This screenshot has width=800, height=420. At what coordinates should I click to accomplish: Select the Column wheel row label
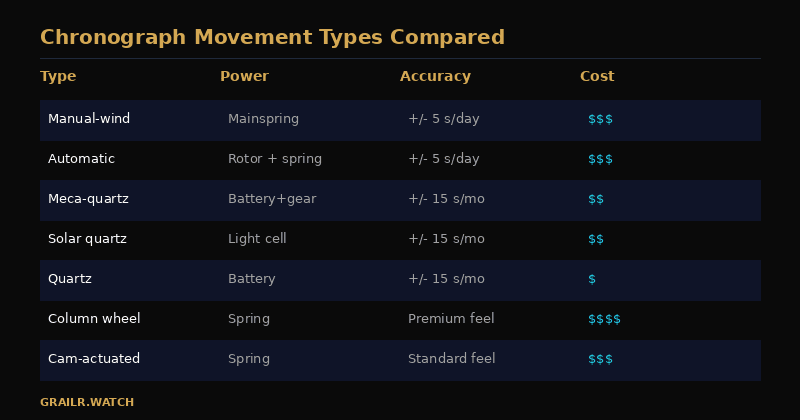click(94, 319)
